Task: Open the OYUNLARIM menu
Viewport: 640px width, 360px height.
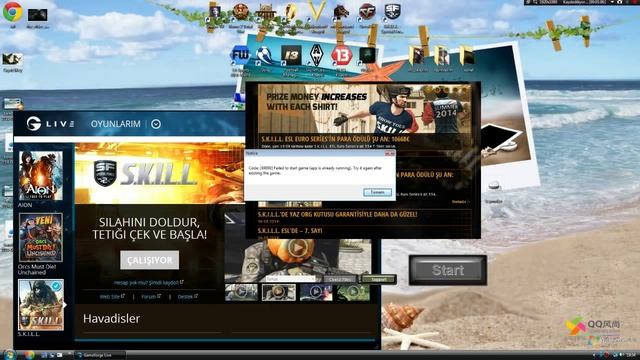Action: pyautogui.click(x=116, y=124)
